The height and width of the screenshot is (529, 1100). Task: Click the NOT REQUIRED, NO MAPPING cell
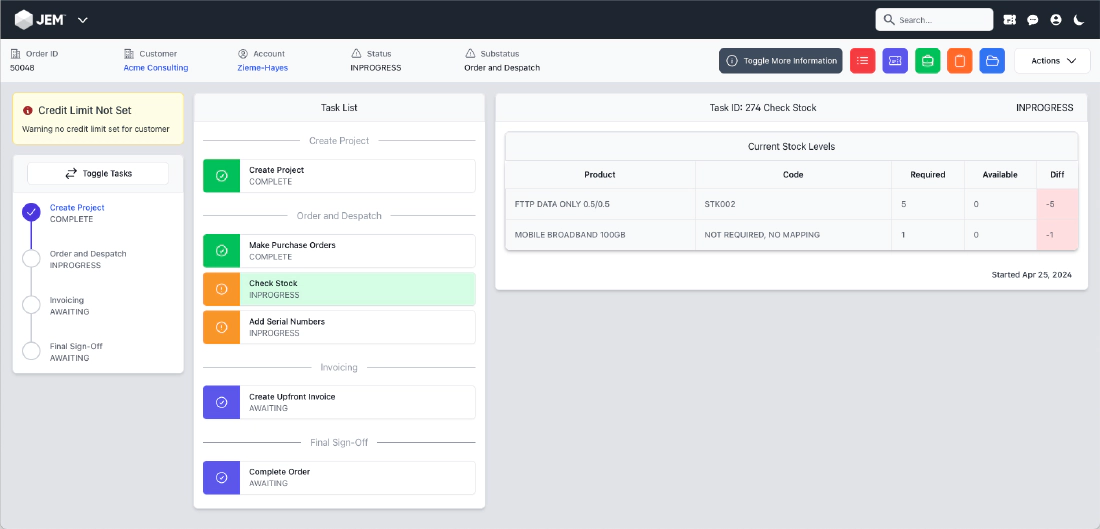tap(793, 235)
